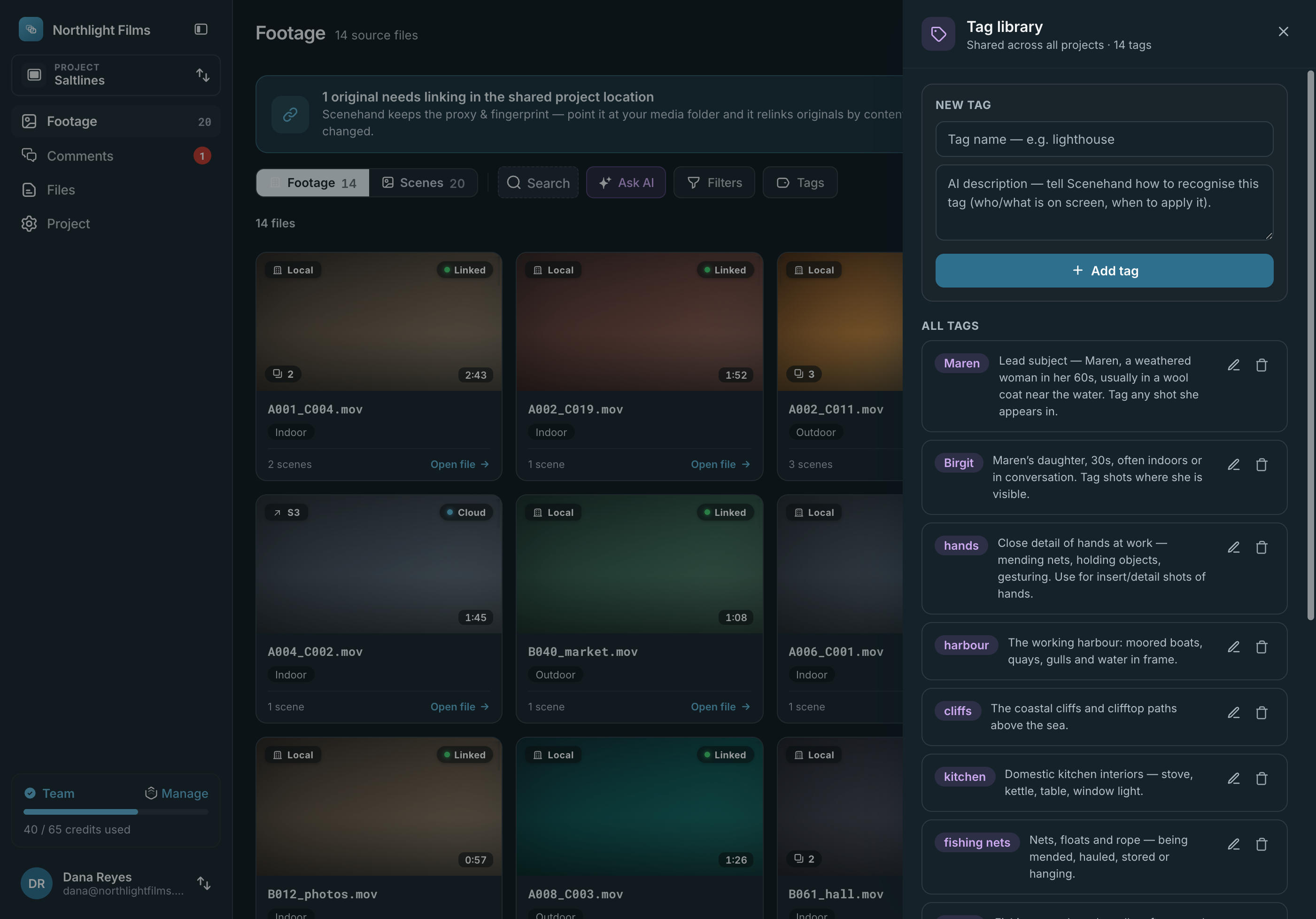1316x919 pixels.
Task: Click the fishing nets tag pill
Action: coord(977,843)
